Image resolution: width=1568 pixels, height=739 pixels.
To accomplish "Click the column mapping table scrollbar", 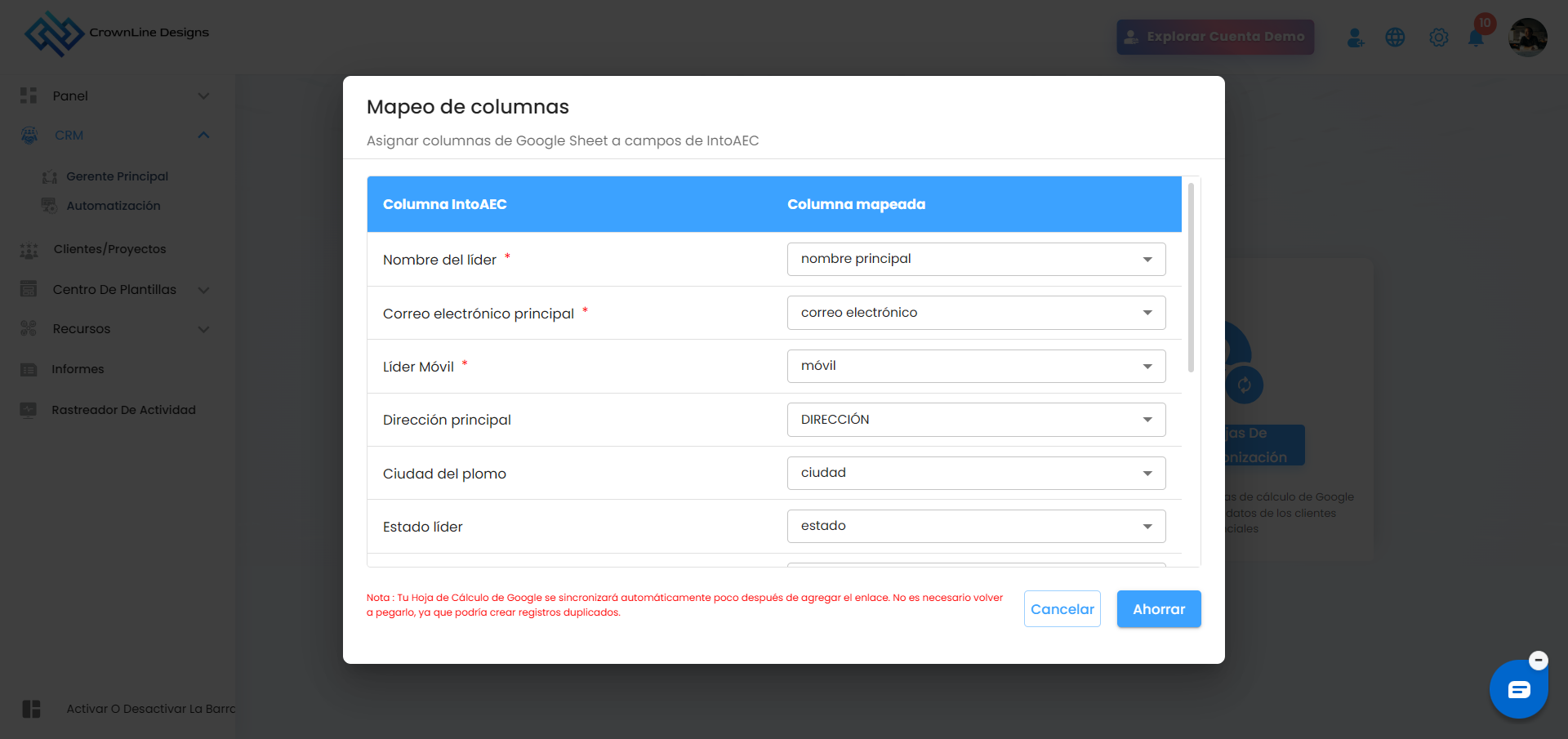I will tap(1191, 278).
